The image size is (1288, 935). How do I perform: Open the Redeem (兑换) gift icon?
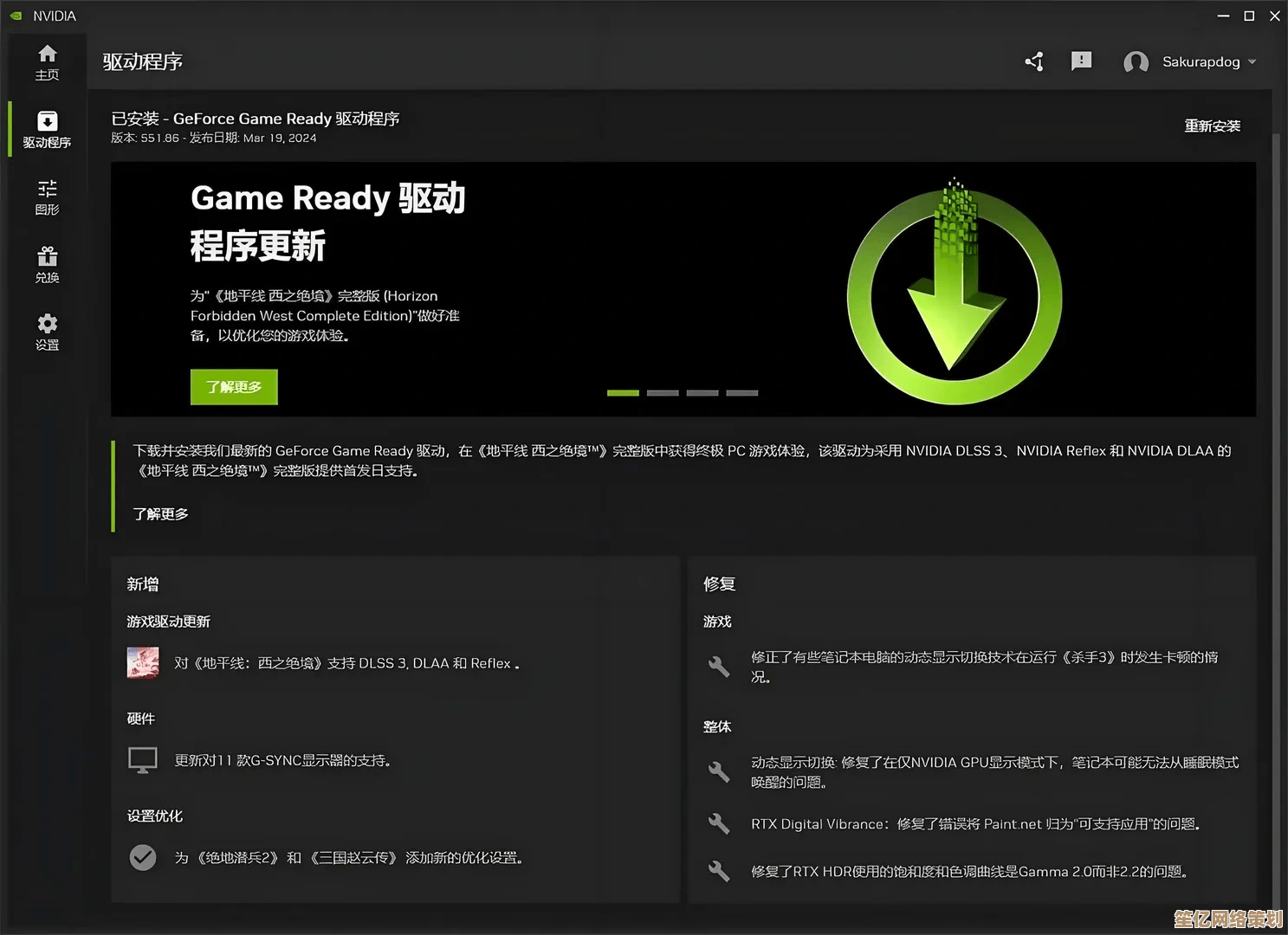click(47, 264)
